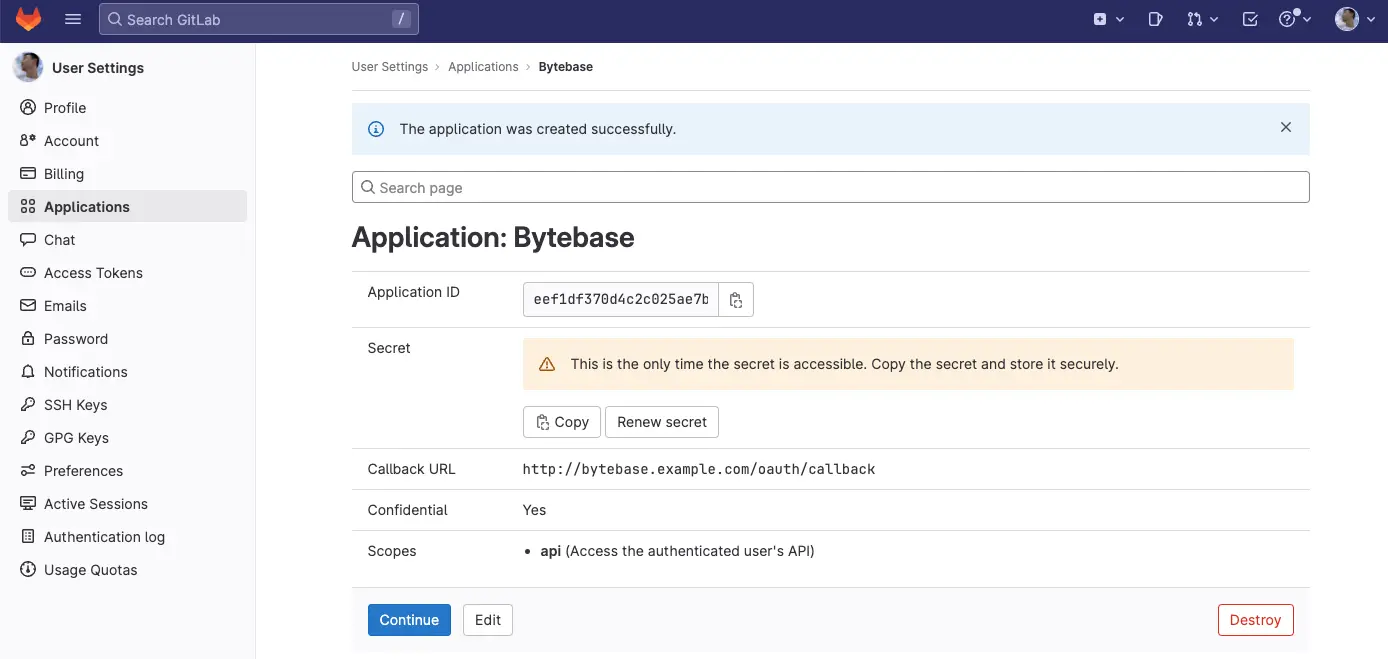Click the Continue button
The image size is (1388, 659).
click(409, 620)
